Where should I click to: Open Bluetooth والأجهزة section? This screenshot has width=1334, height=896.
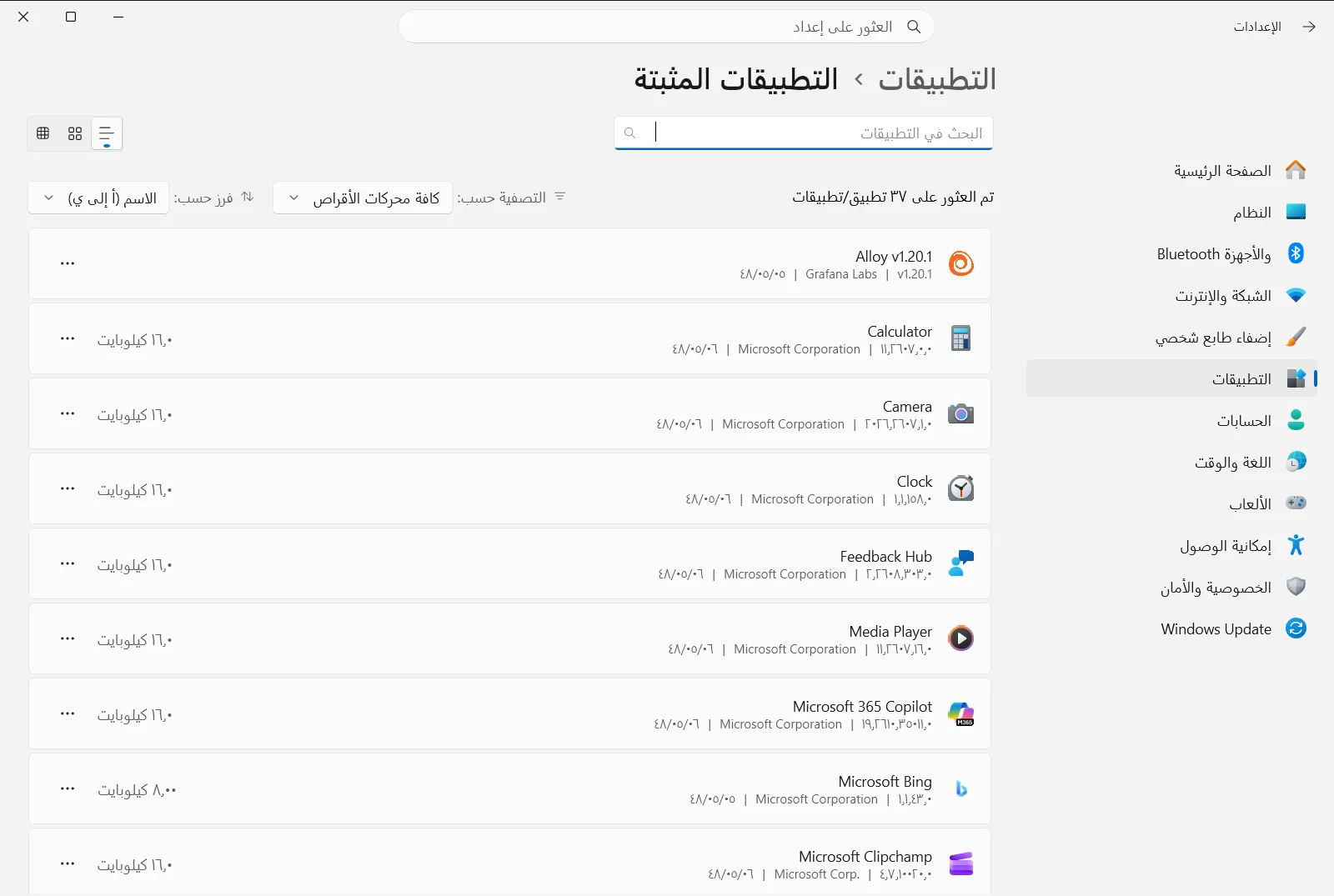[x=1171, y=254]
